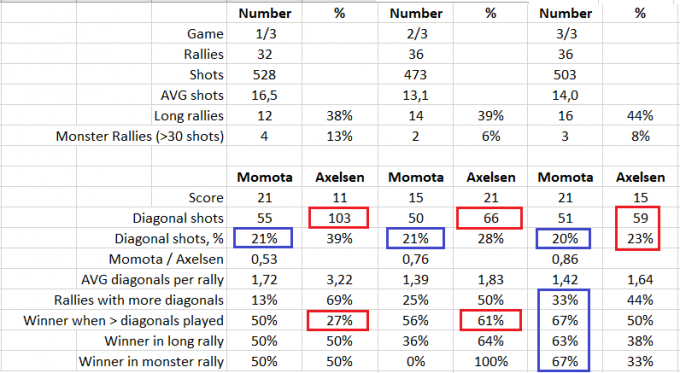This screenshot has height=373, width=680.
Task: Click the Game 2/3 cell
Action: point(415,34)
